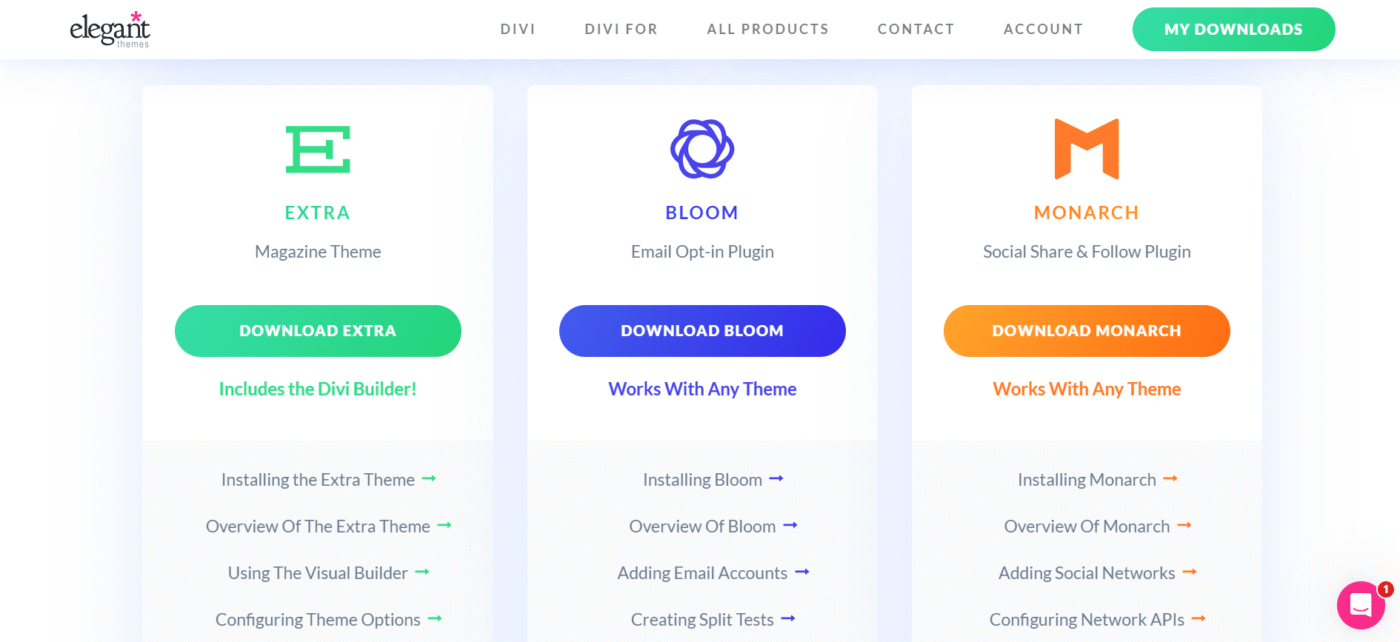The height and width of the screenshot is (642, 1400).
Task: Click the Elegant Themes logo
Action: coord(110,29)
